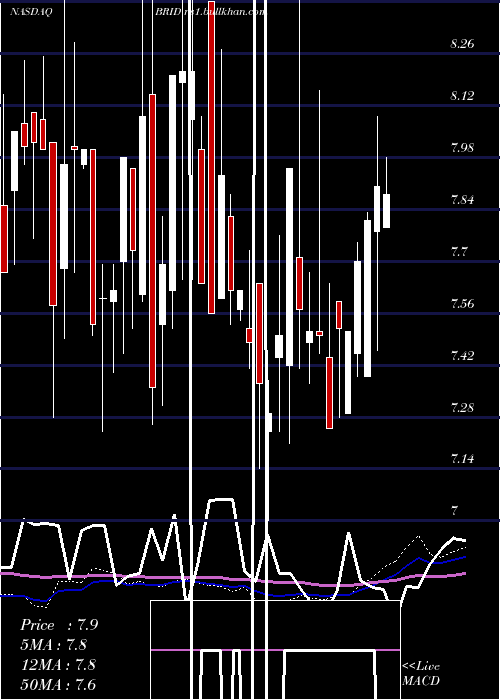Click the BRID ticker symbol text
The image size is (500, 700).
pyautogui.click(x=168, y=12)
